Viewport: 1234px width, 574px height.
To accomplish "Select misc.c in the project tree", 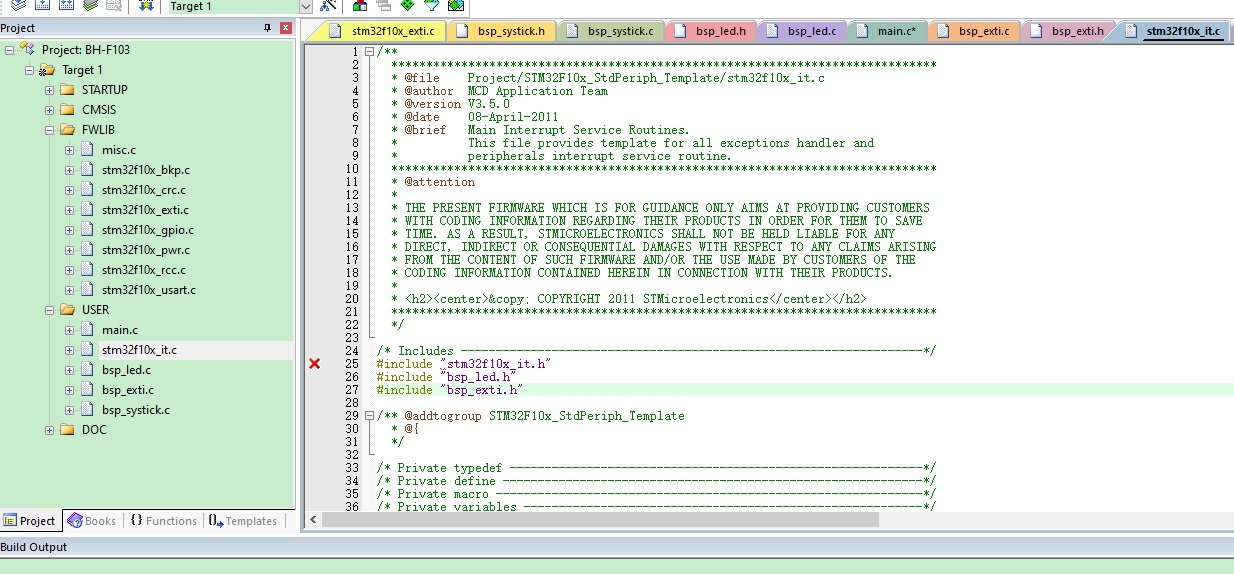I will (x=119, y=150).
